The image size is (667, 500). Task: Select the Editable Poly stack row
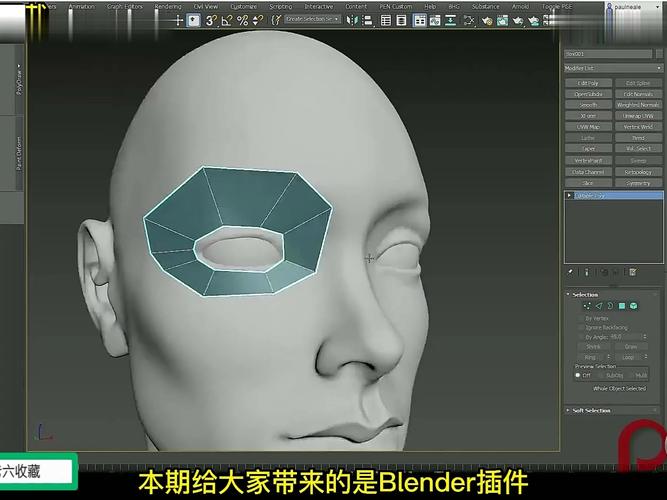[x=613, y=195]
